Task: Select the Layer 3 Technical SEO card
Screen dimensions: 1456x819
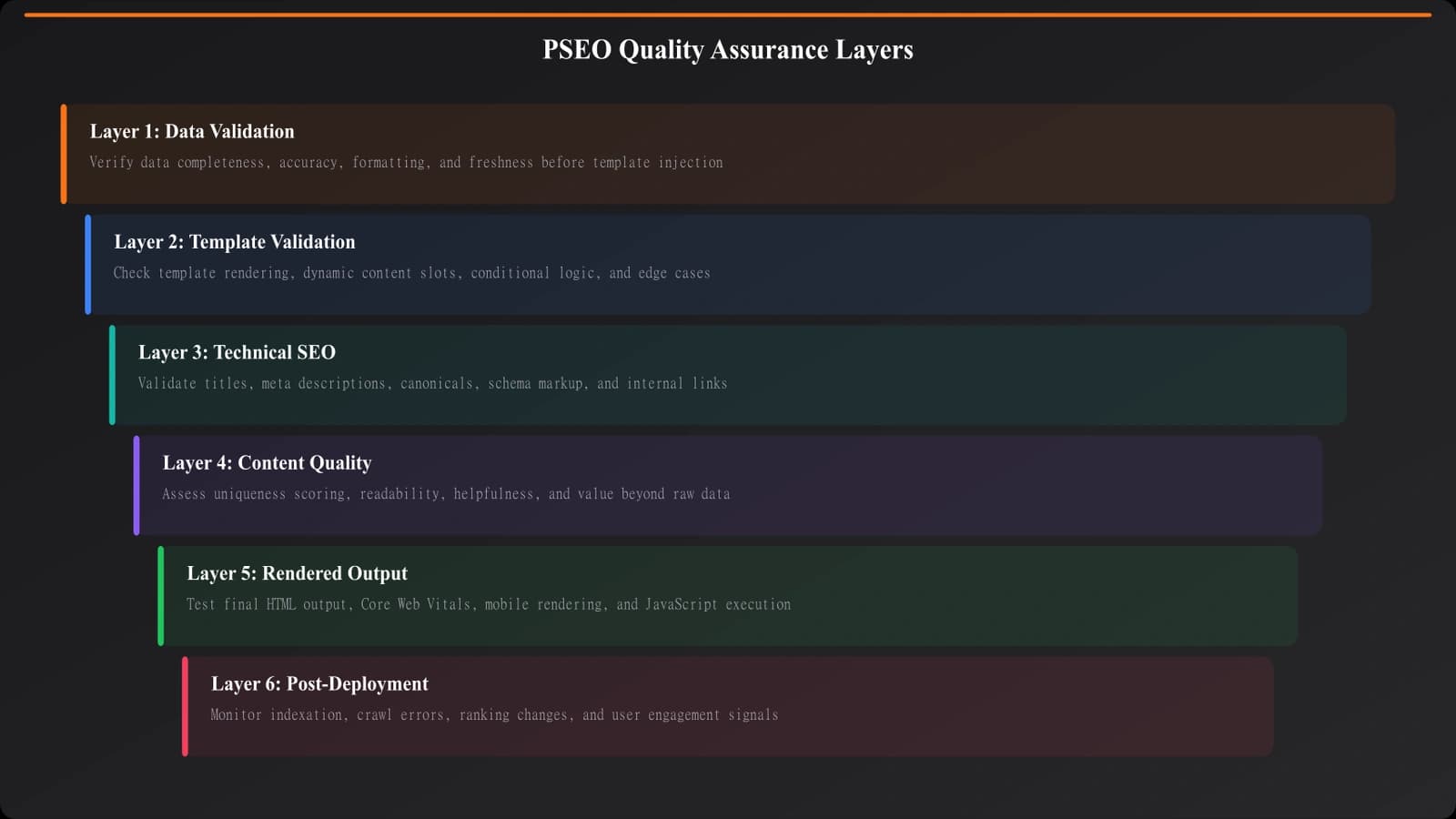Action: pos(728,374)
